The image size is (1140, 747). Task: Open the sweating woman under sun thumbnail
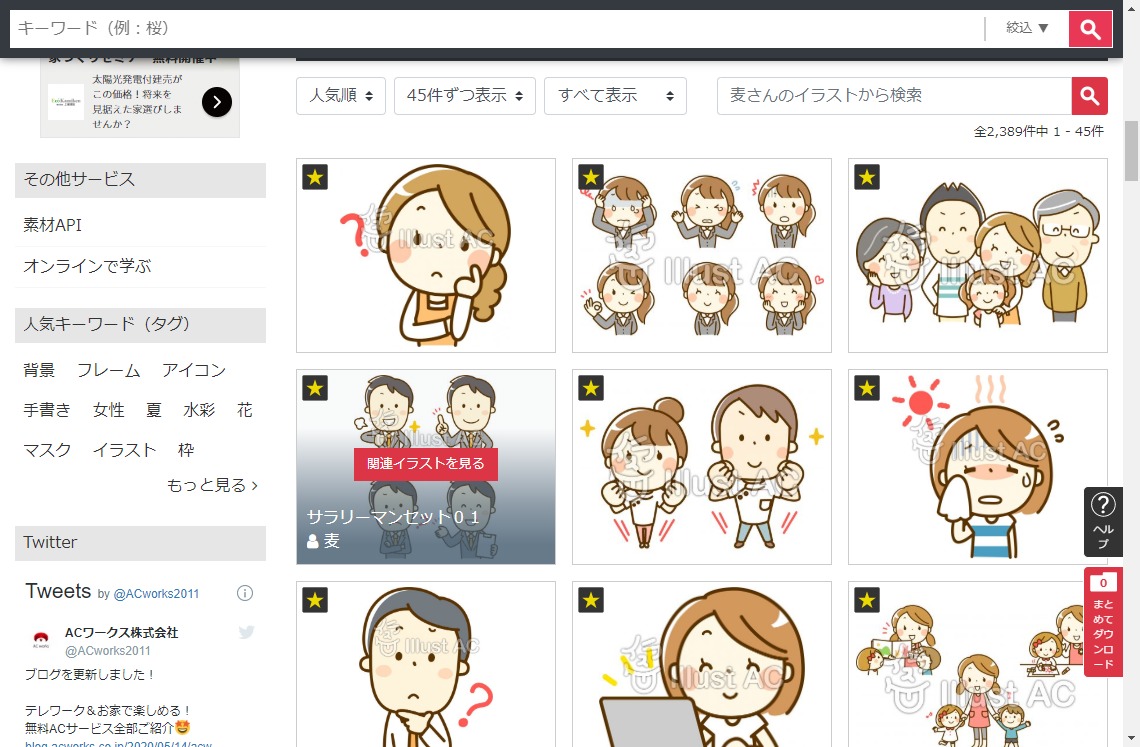pyautogui.click(x=978, y=467)
